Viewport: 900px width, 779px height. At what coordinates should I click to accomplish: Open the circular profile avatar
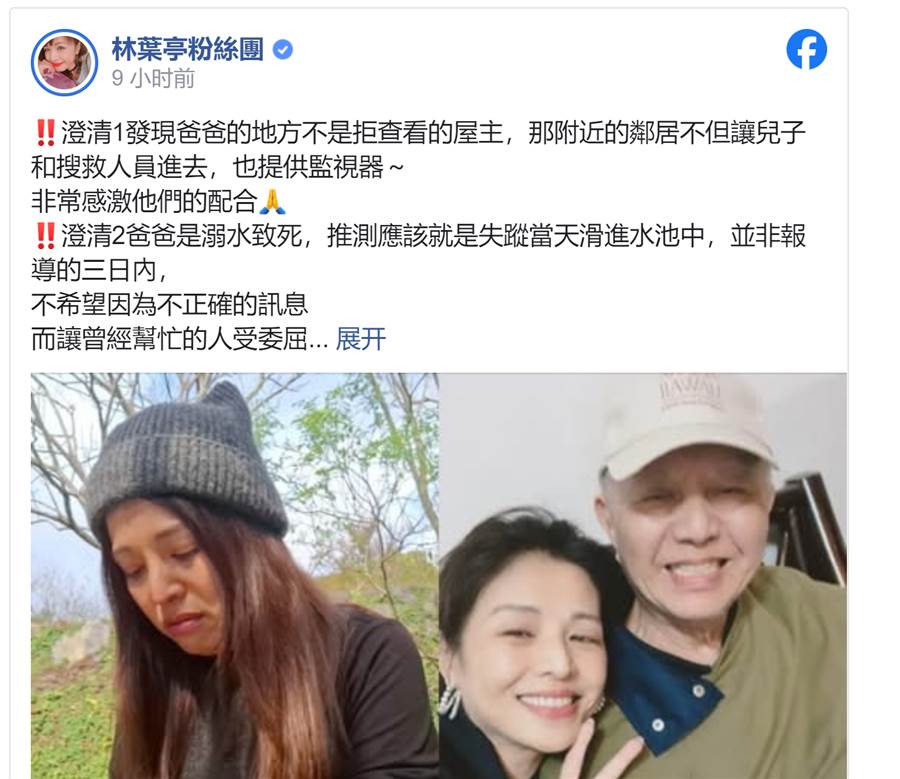[64, 62]
